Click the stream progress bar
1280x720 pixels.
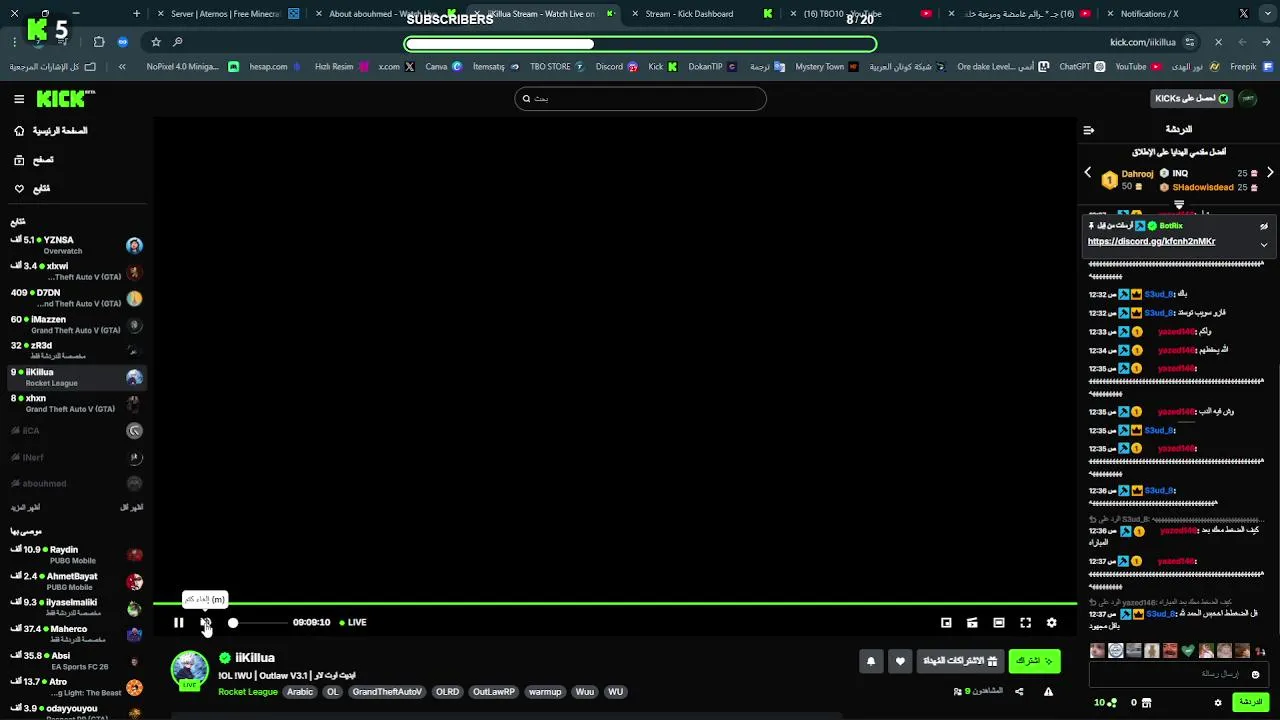click(614, 603)
